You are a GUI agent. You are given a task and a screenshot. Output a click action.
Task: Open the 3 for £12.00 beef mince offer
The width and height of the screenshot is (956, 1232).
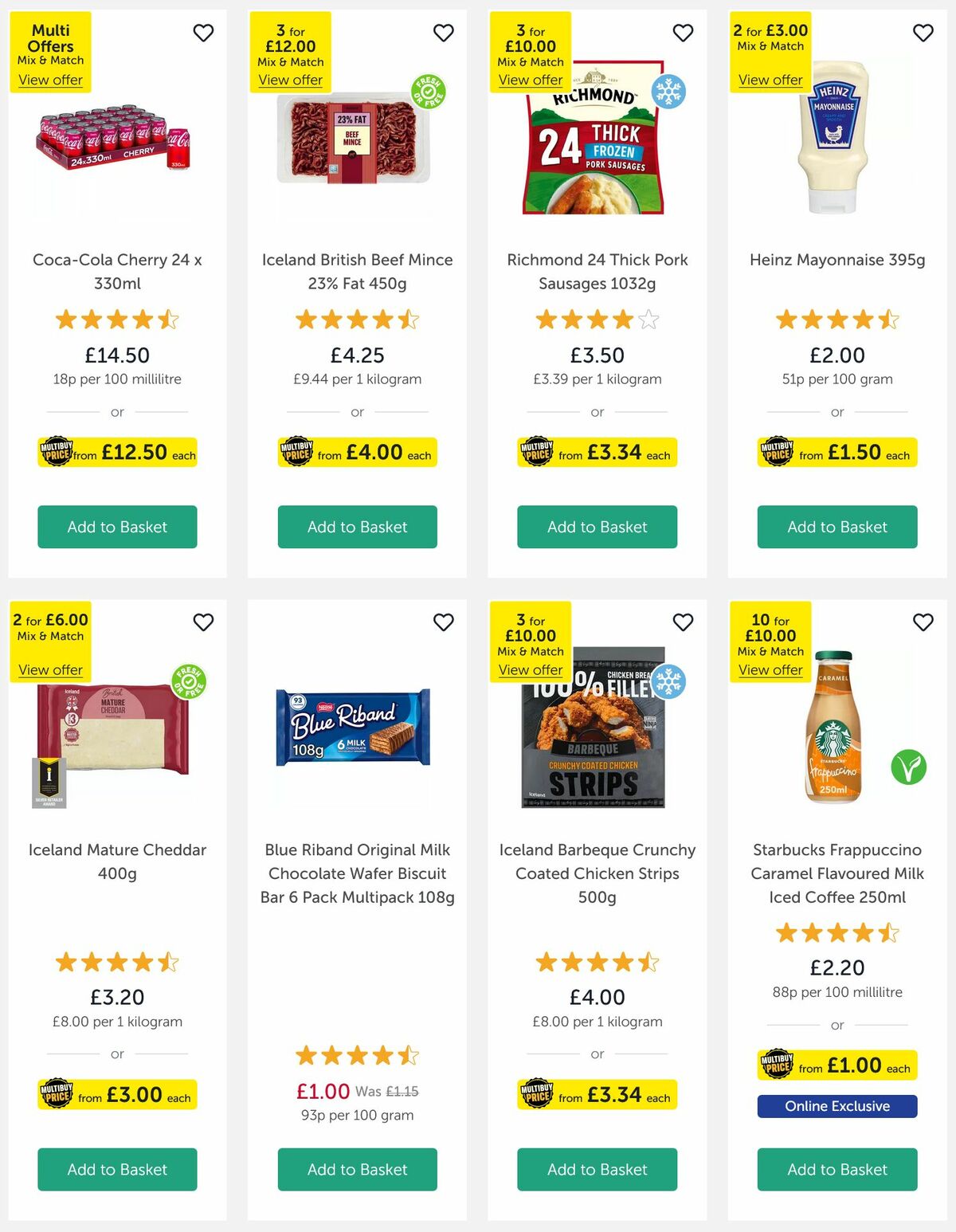[x=292, y=80]
